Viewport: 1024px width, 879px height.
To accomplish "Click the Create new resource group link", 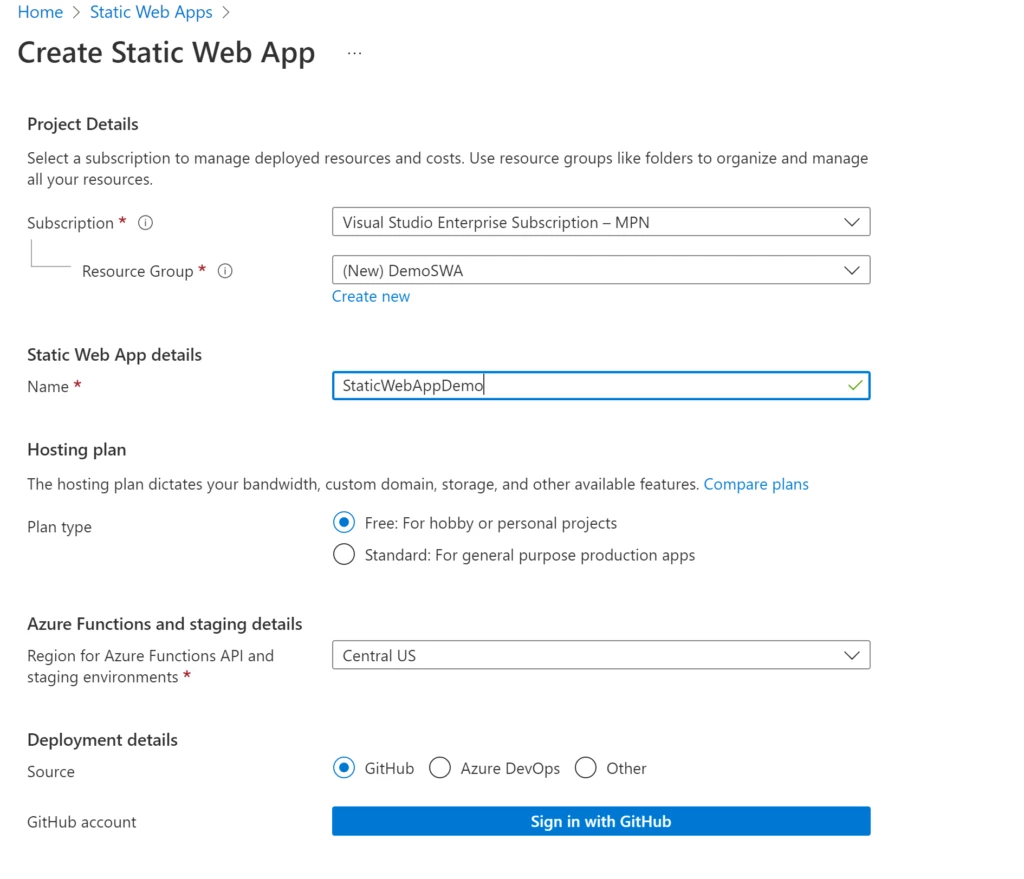I will pyautogui.click(x=371, y=296).
